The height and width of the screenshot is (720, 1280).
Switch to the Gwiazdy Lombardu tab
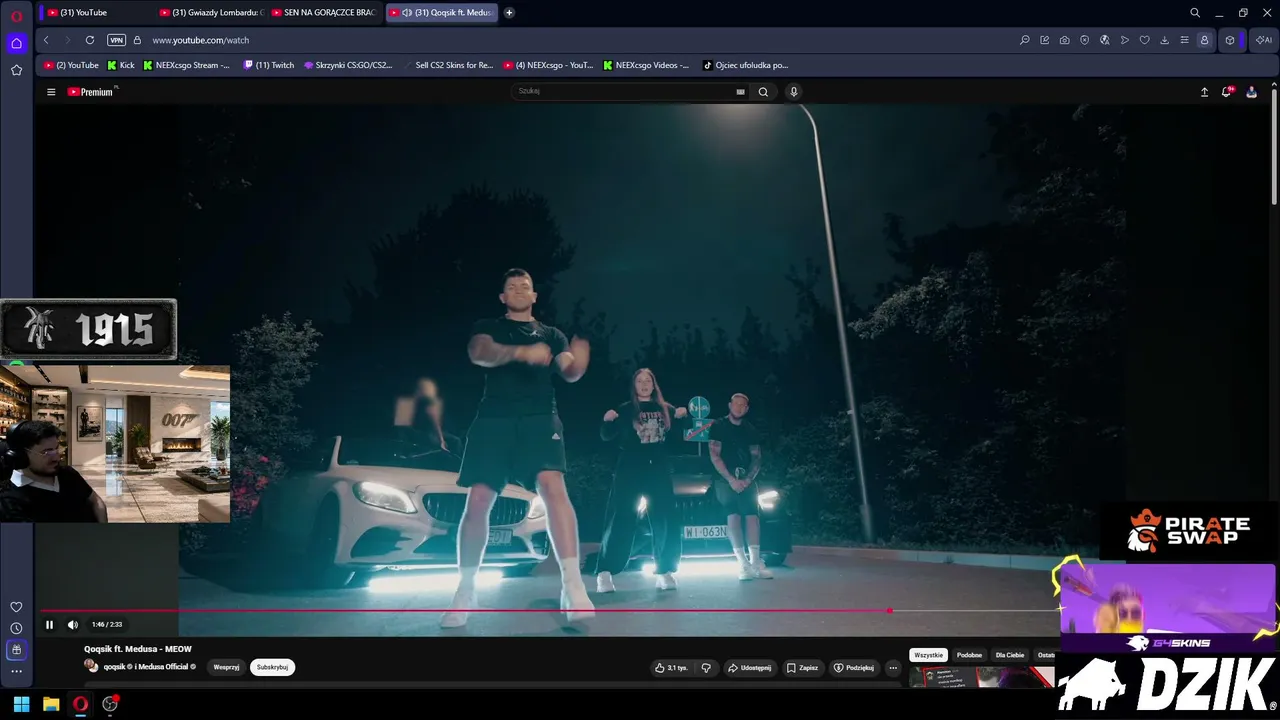coord(210,13)
